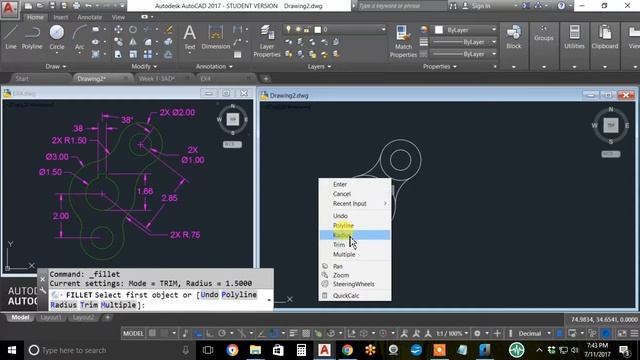Screen dimensions: 640x360
Task: Toggle ortho mode in status bar
Action: click(x=209, y=333)
